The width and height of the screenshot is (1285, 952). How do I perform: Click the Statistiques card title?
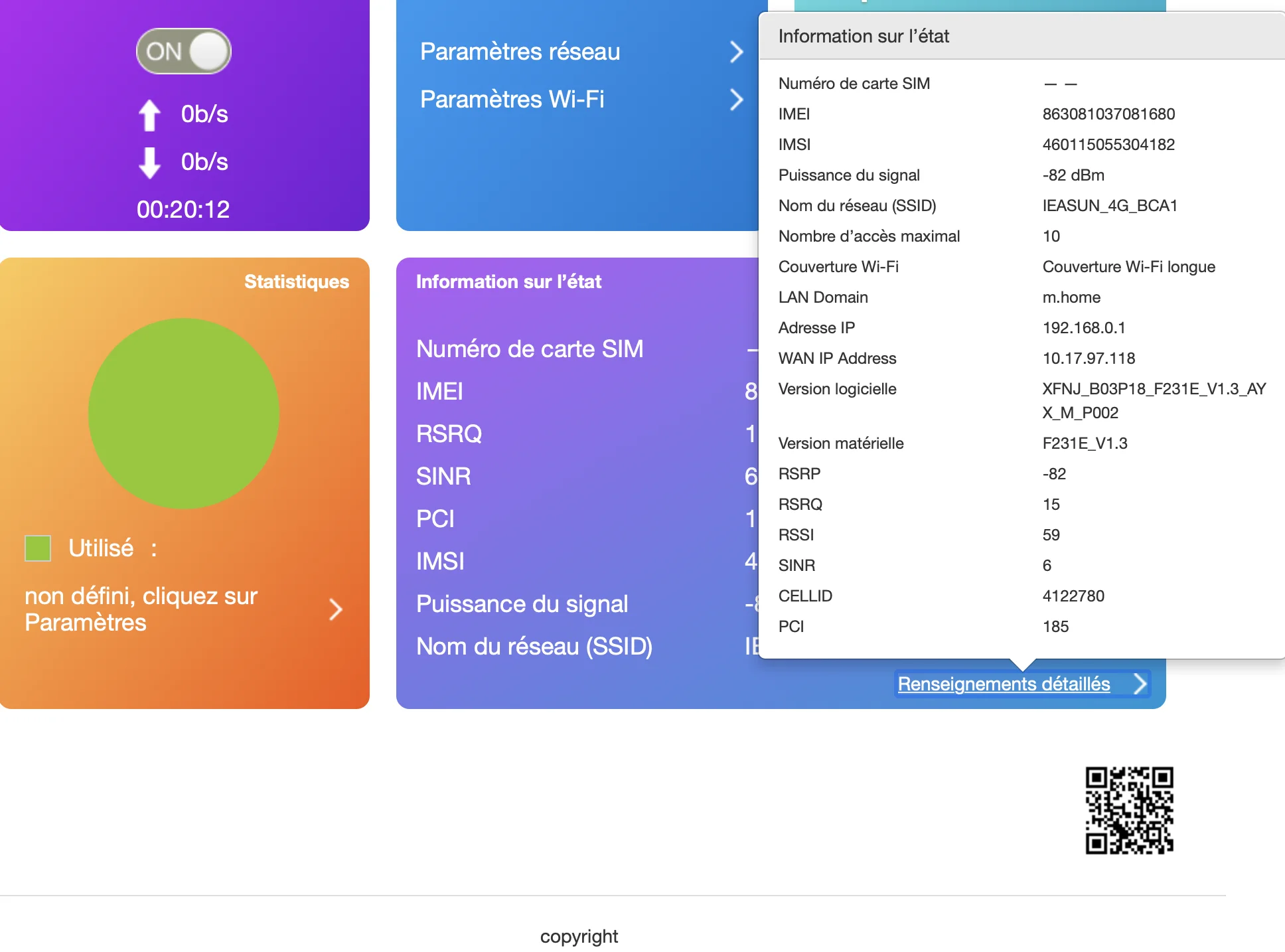296,281
